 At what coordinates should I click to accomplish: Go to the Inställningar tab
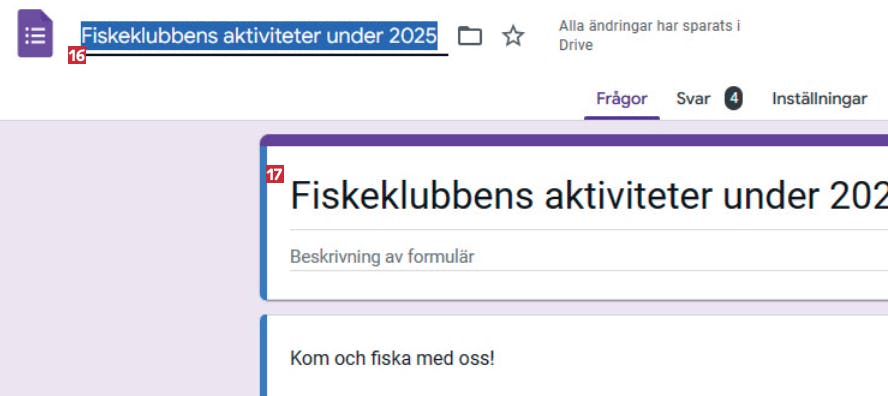[819, 99]
